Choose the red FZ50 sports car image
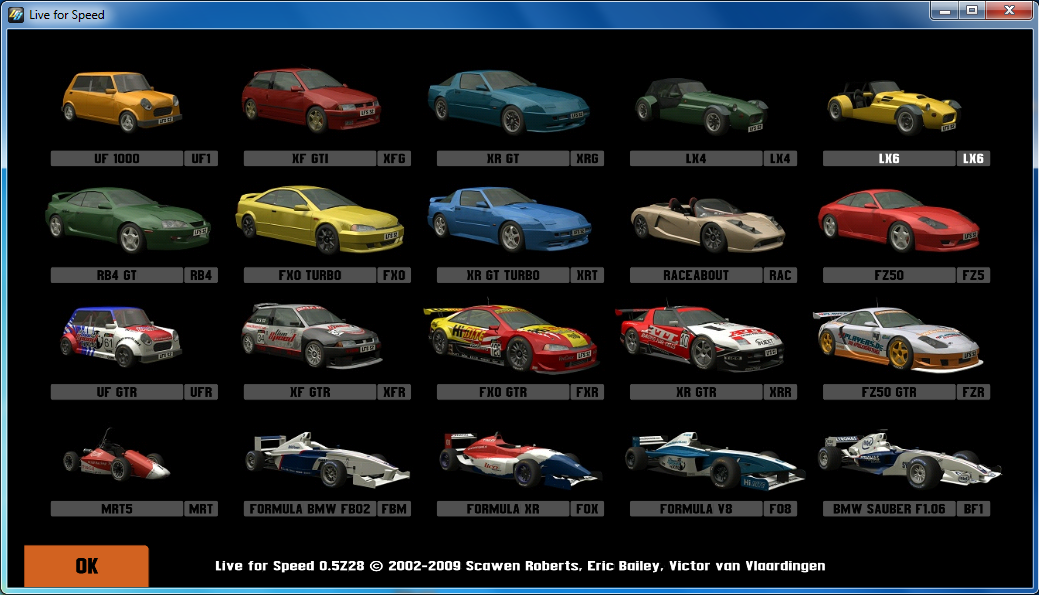1039x595 pixels. click(x=898, y=221)
